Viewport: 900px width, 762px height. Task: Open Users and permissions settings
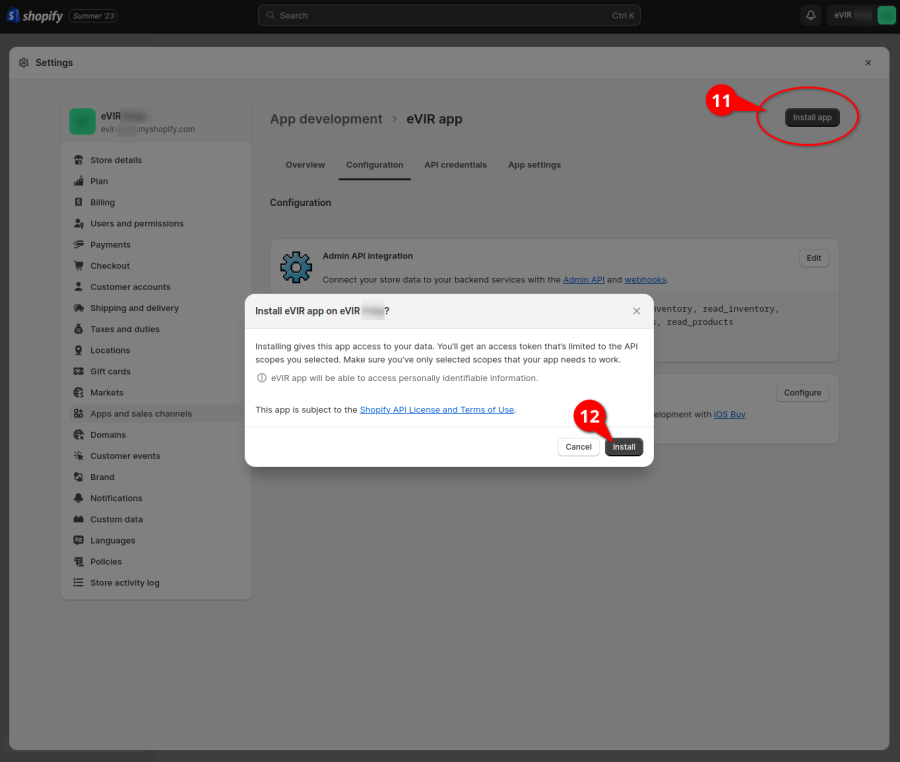click(x=156, y=224)
